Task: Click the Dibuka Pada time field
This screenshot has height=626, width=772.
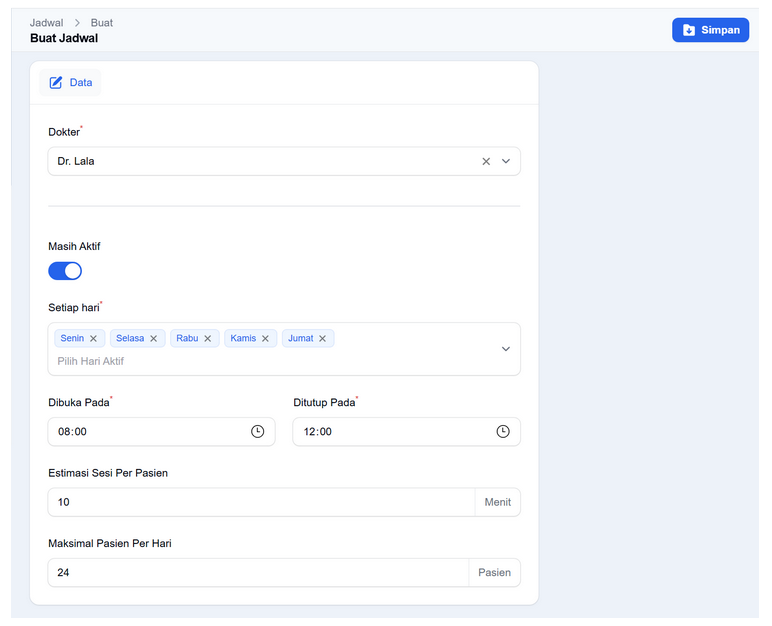Action: (x=161, y=431)
